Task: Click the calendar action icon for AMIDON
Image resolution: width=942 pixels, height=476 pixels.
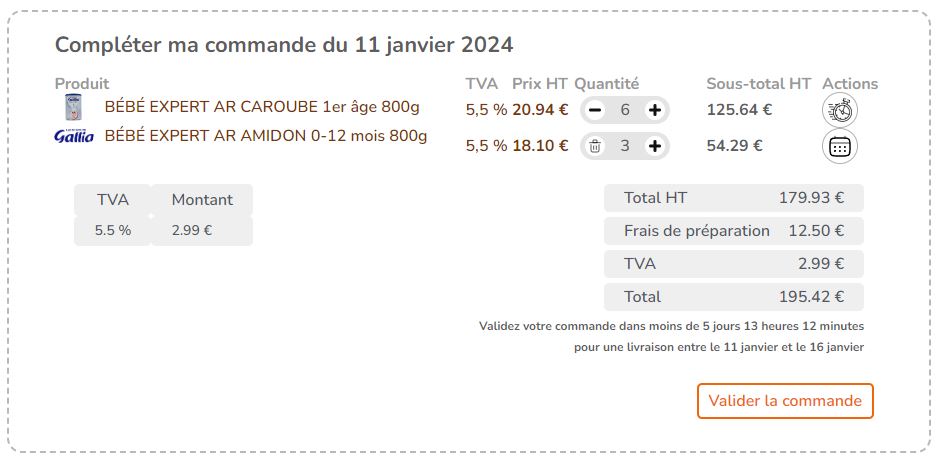Action: pos(840,147)
